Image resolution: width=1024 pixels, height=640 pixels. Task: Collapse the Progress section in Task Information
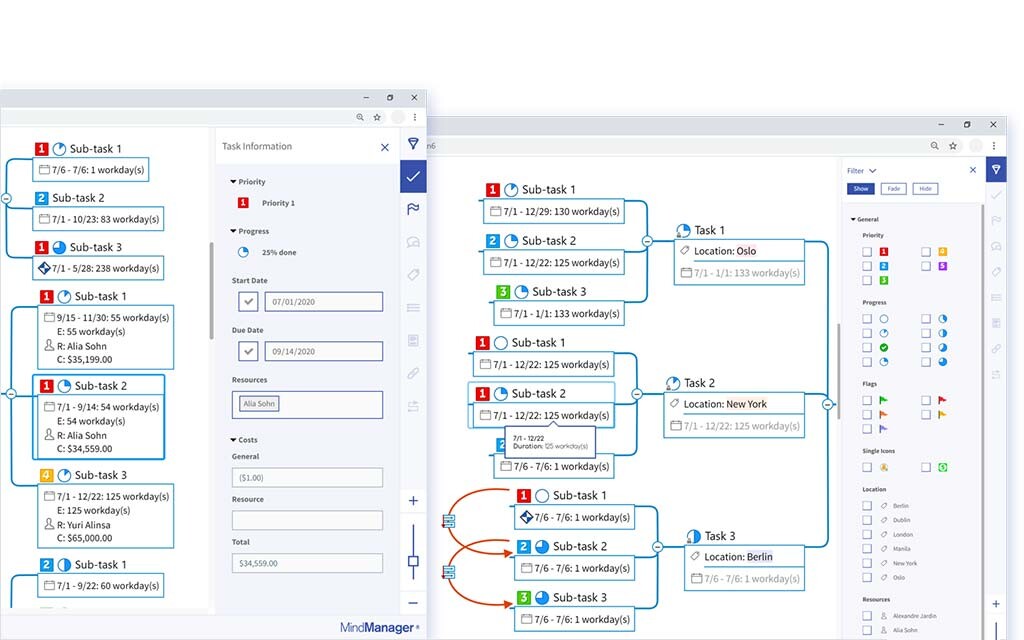233,231
